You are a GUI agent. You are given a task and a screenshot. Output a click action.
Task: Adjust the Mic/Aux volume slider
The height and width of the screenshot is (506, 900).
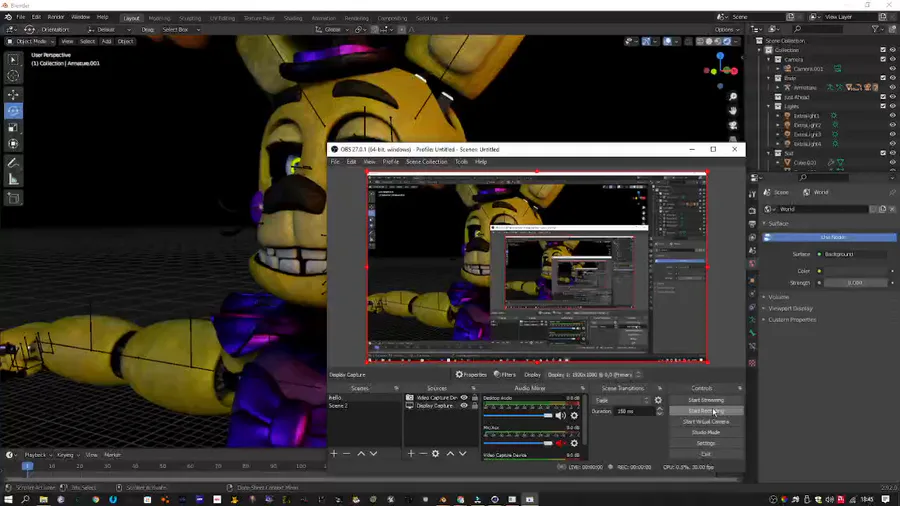(x=518, y=443)
